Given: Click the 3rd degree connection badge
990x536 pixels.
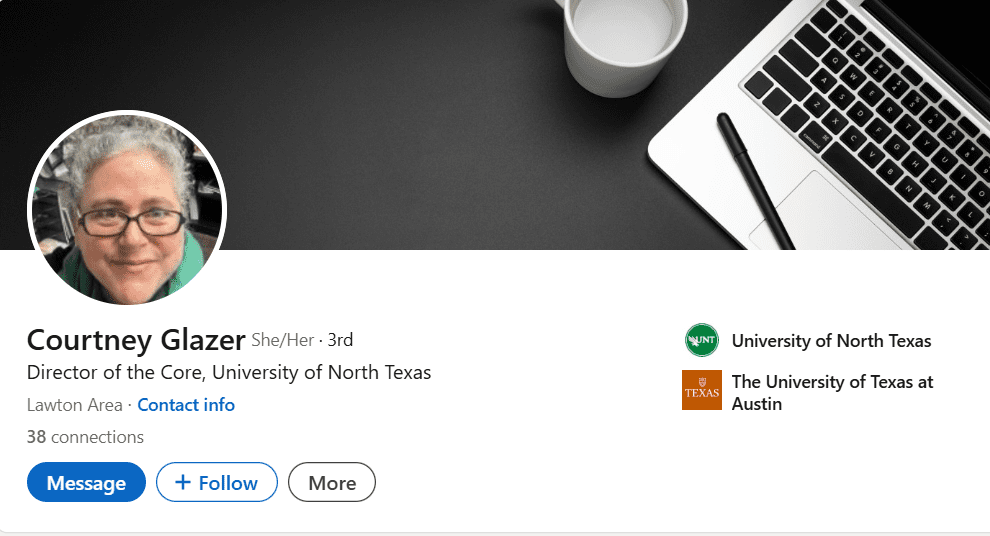Looking at the screenshot, I should [x=340, y=340].
